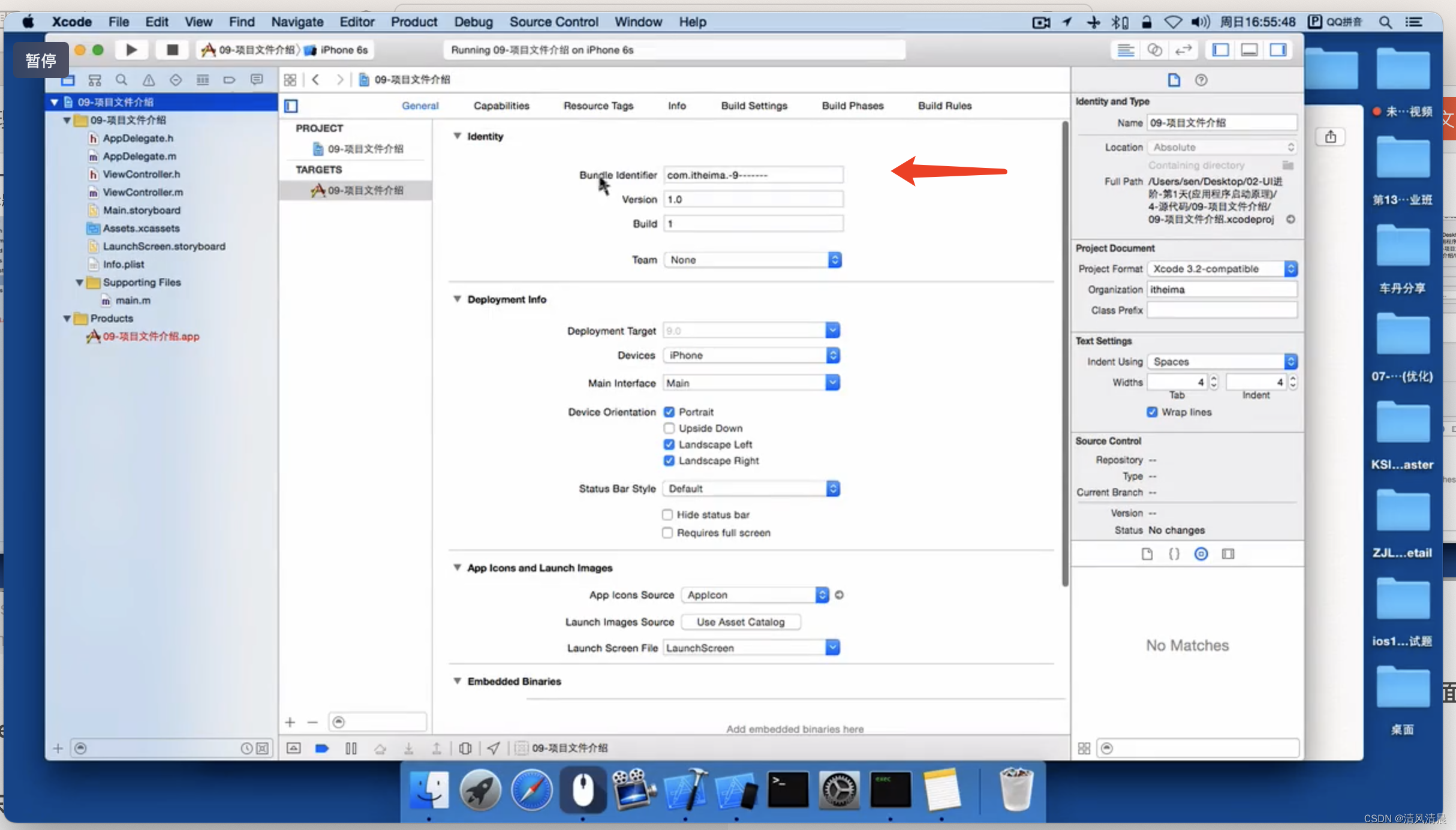
Task: Select the Capabilities tab
Action: point(501,105)
